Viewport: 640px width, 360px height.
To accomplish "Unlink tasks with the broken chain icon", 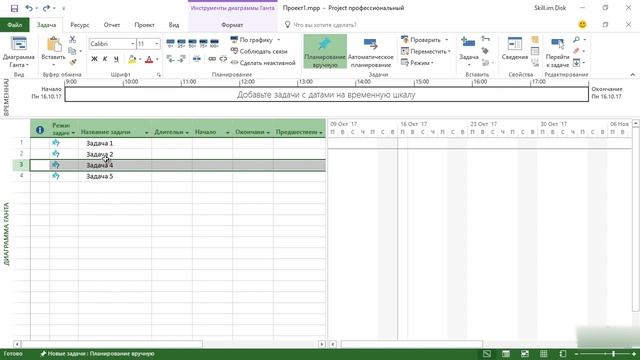I will tap(223, 59).
